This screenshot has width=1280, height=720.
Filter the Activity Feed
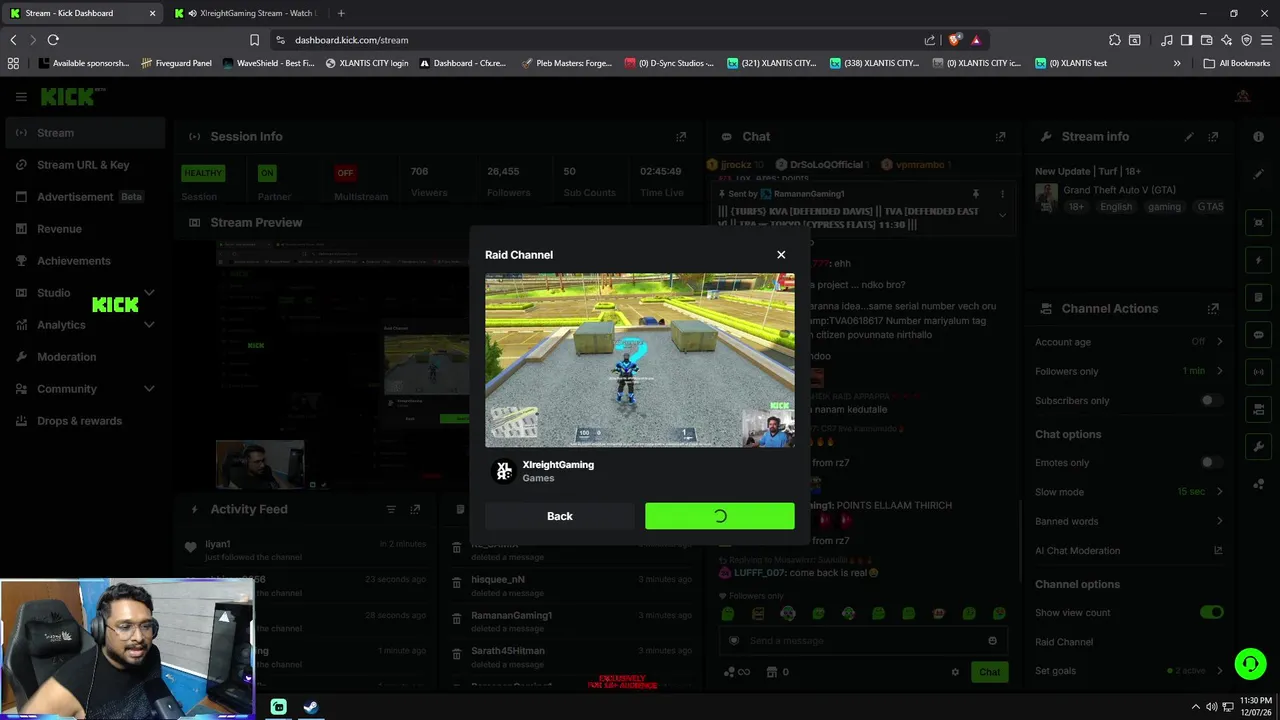[391, 510]
